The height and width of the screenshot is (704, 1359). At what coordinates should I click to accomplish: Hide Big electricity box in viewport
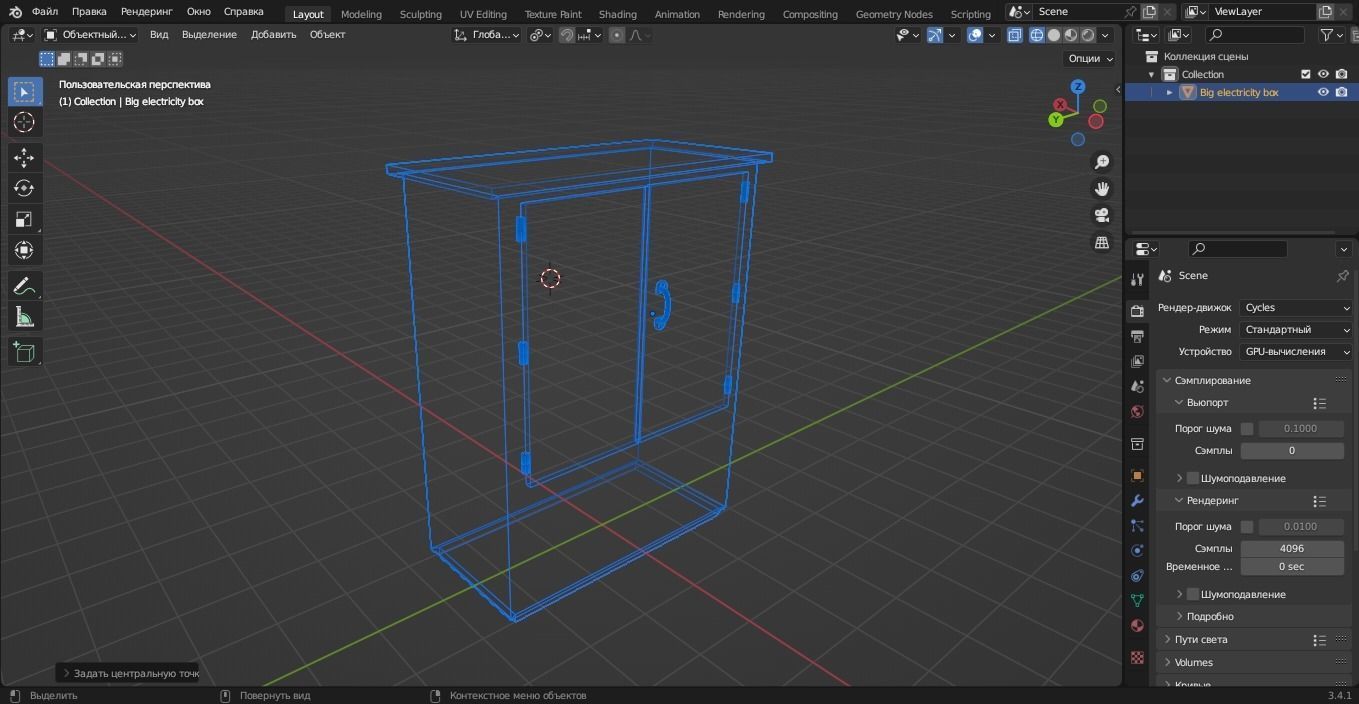point(1323,92)
